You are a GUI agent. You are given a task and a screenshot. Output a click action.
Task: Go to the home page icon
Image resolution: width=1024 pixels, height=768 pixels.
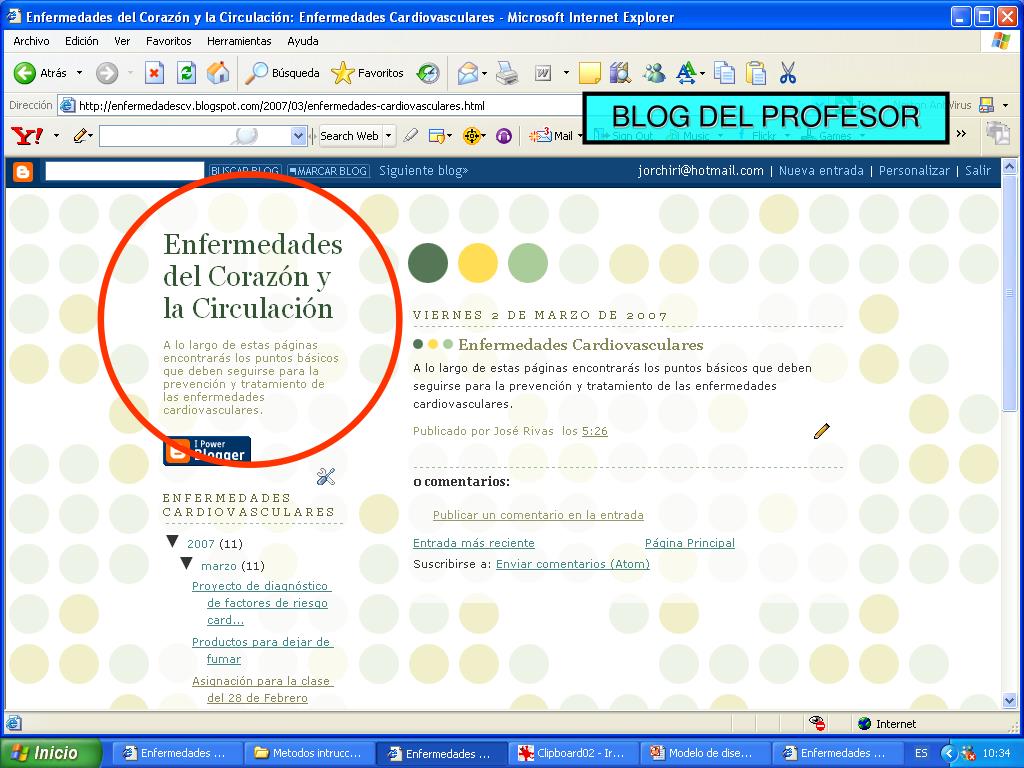tap(218, 72)
